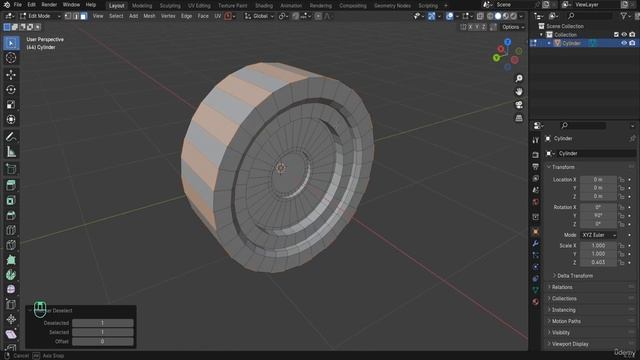640x360 pixels.
Task: Click the Rotation Y value field
Action: tap(598, 216)
